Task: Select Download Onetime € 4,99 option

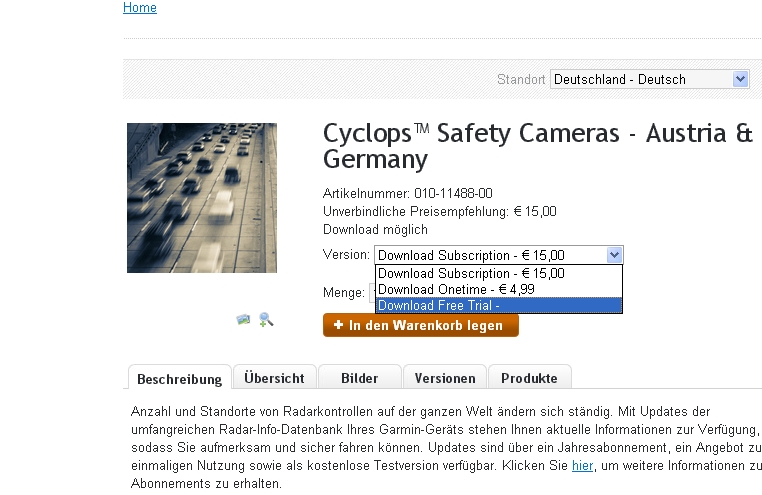Action: 499,290
